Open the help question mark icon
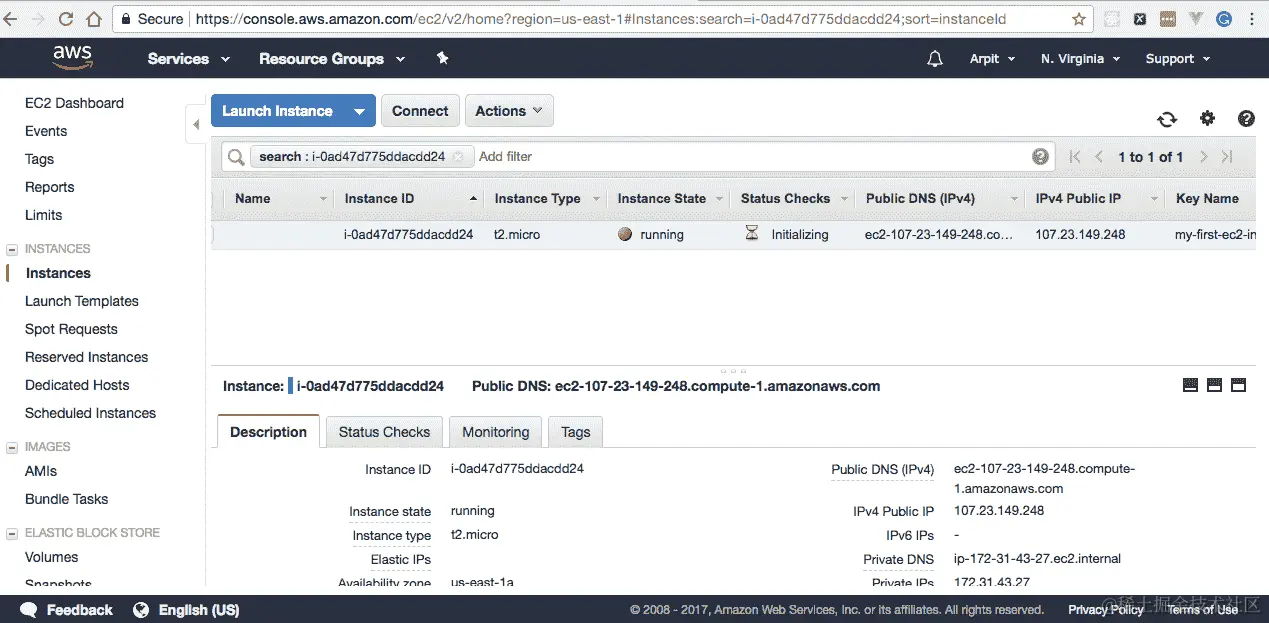 (1246, 118)
